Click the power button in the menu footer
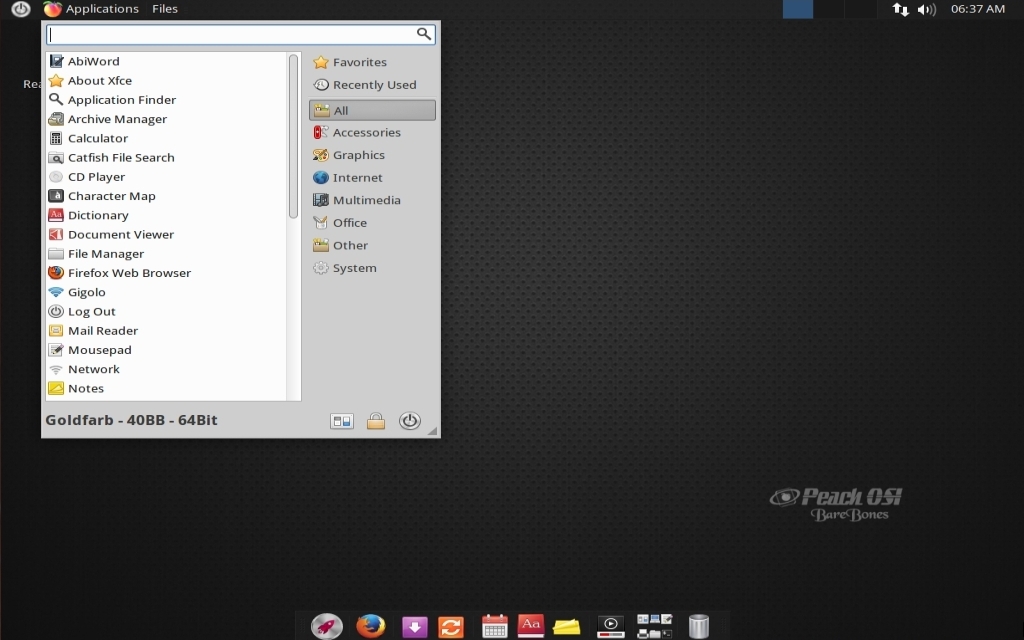This screenshot has width=1024, height=640. [409, 420]
